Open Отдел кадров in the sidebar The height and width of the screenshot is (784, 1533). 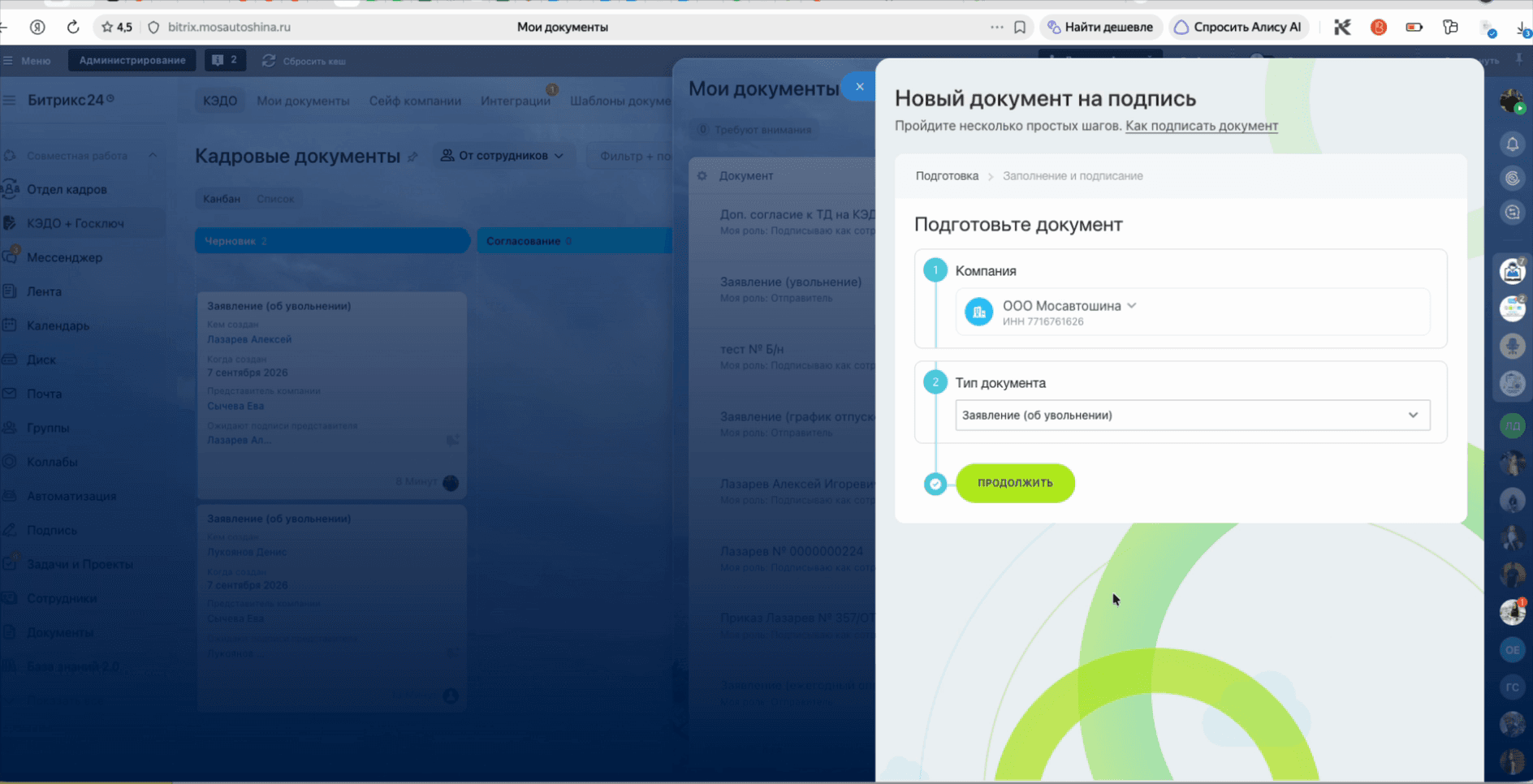pos(67,189)
